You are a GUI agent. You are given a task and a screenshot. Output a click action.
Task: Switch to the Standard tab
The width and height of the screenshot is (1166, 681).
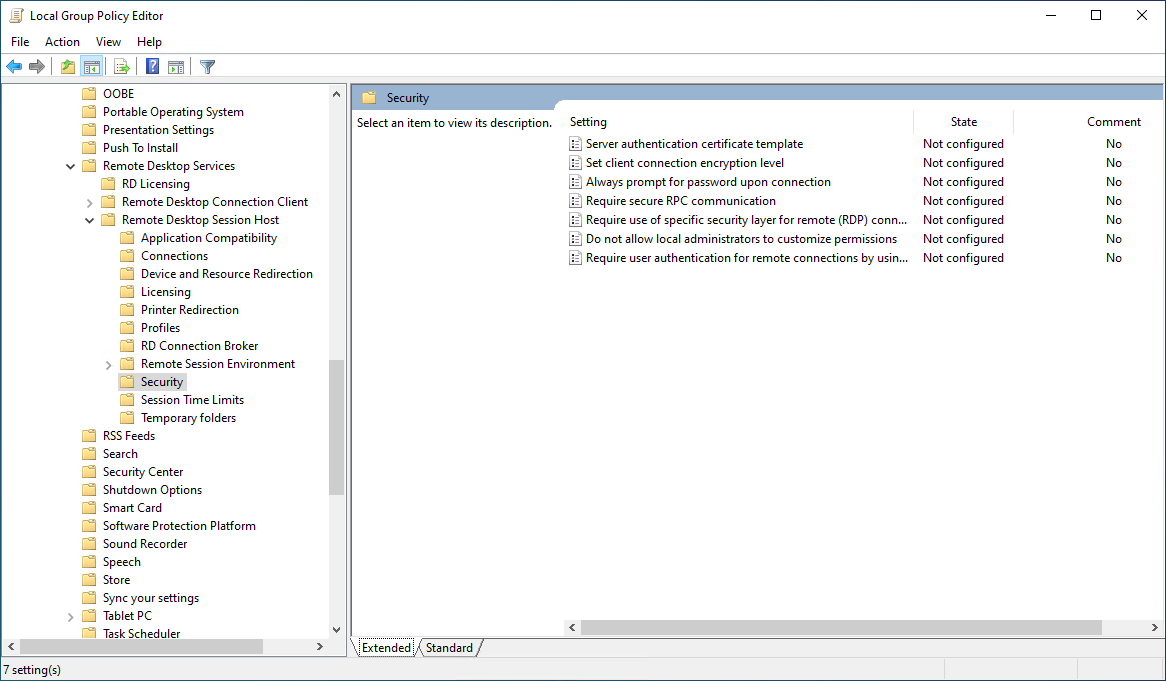tap(449, 647)
